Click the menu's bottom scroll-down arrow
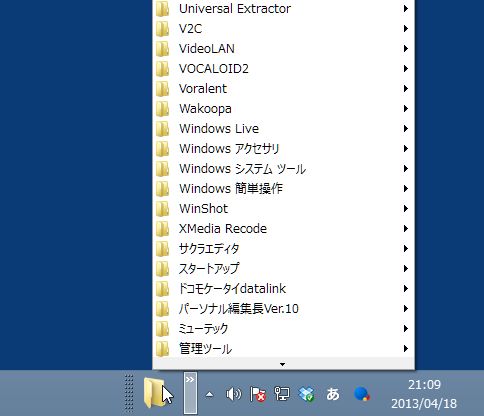Viewport: 484px width, 416px height. tap(283, 364)
